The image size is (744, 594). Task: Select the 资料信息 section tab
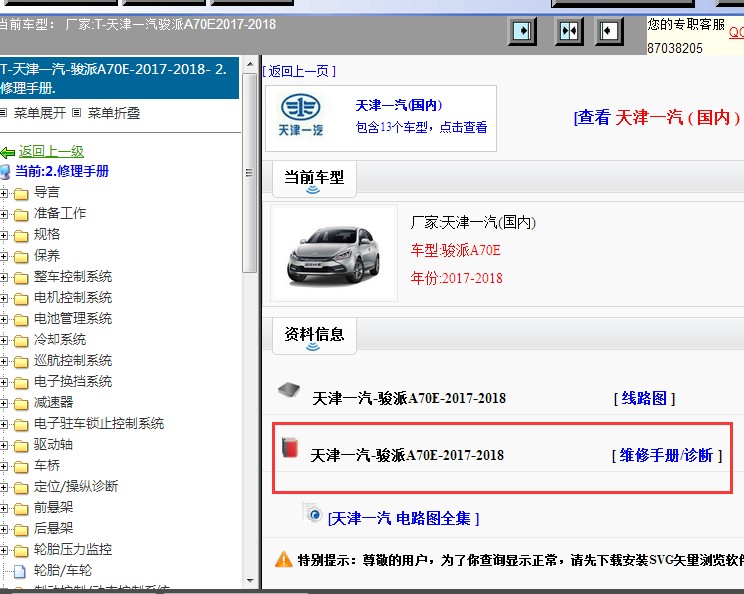[314, 336]
